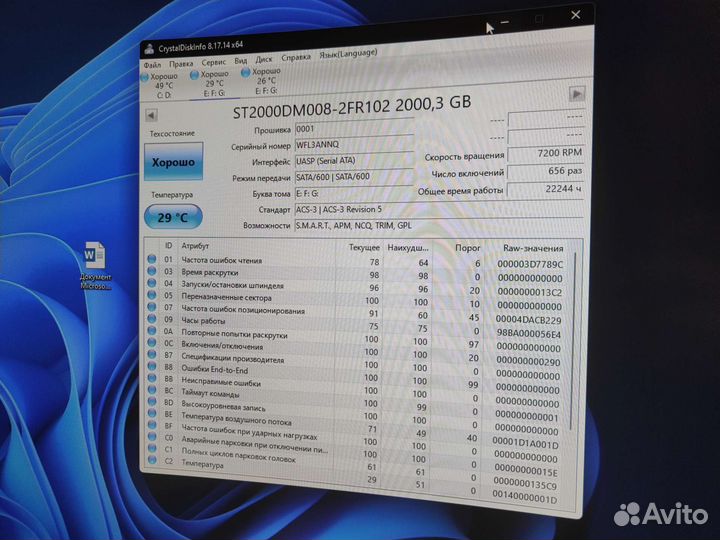Click status icon of row BD Высокоуровневая запись
Image resolution: width=720 pixels, height=540 pixels.
pos(152,401)
